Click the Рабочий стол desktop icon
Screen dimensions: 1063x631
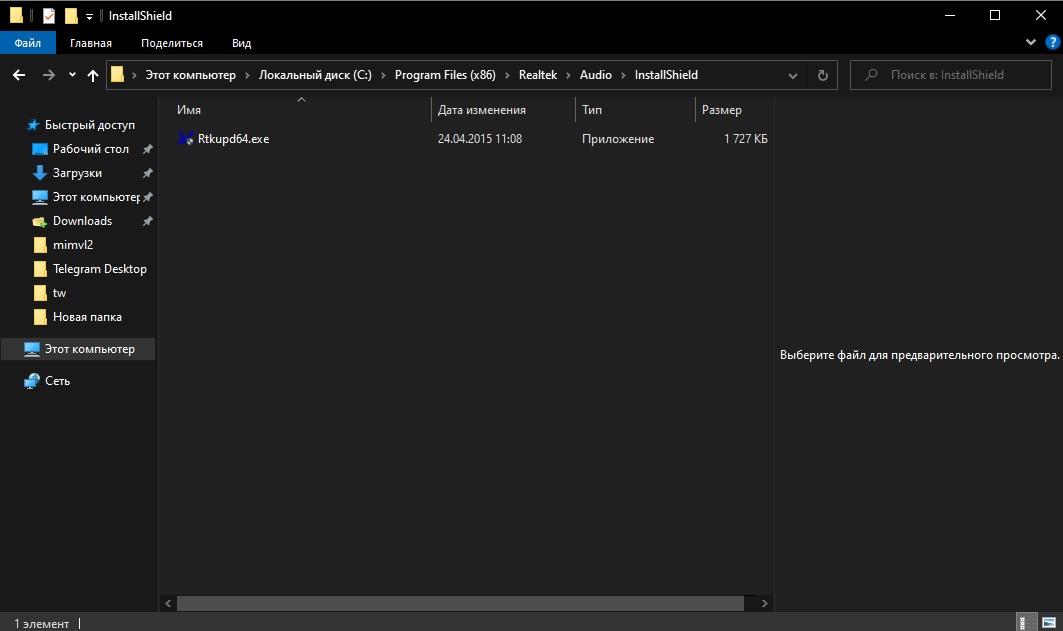(x=40, y=149)
